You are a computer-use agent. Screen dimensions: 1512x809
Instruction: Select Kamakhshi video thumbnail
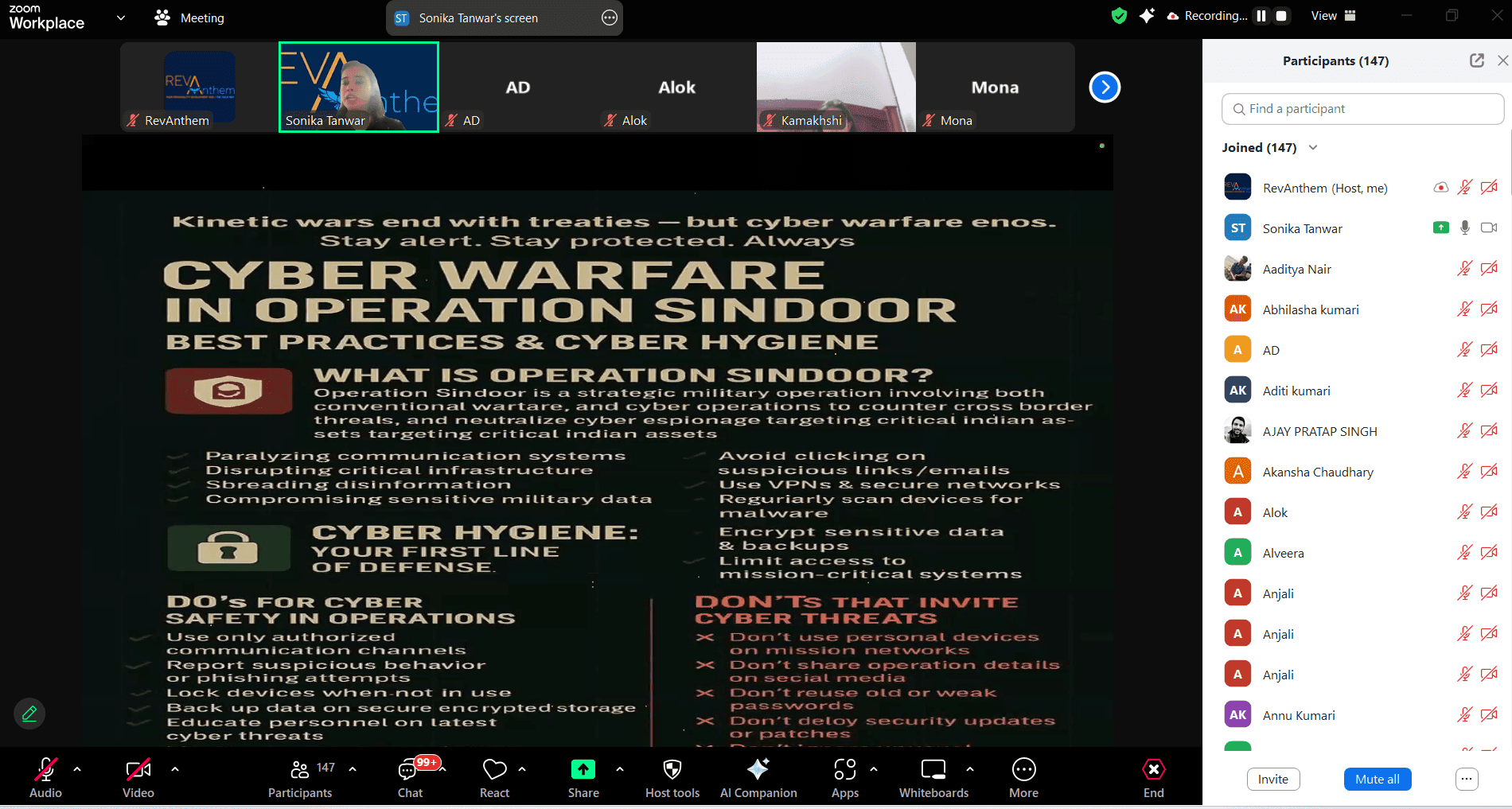[x=836, y=87]
